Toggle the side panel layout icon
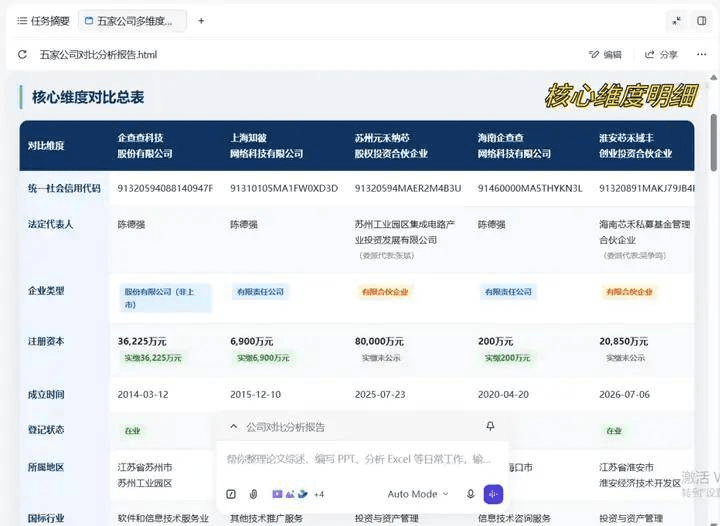Screen dimensions: 720x526 click(702, 21)
